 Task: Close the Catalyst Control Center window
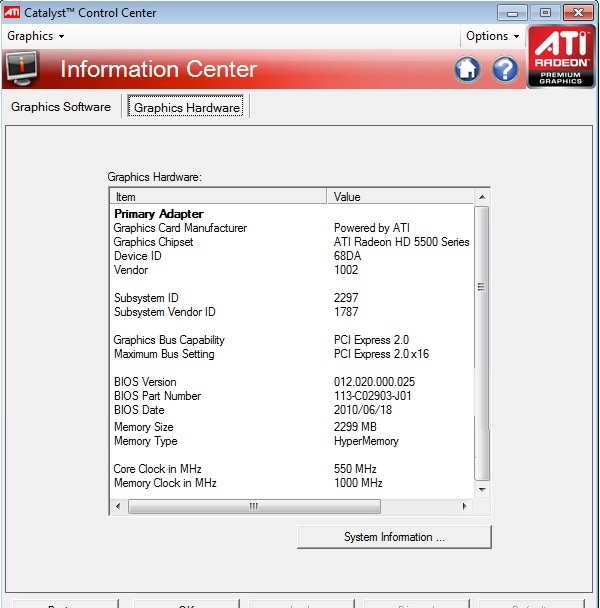(578, 13)
